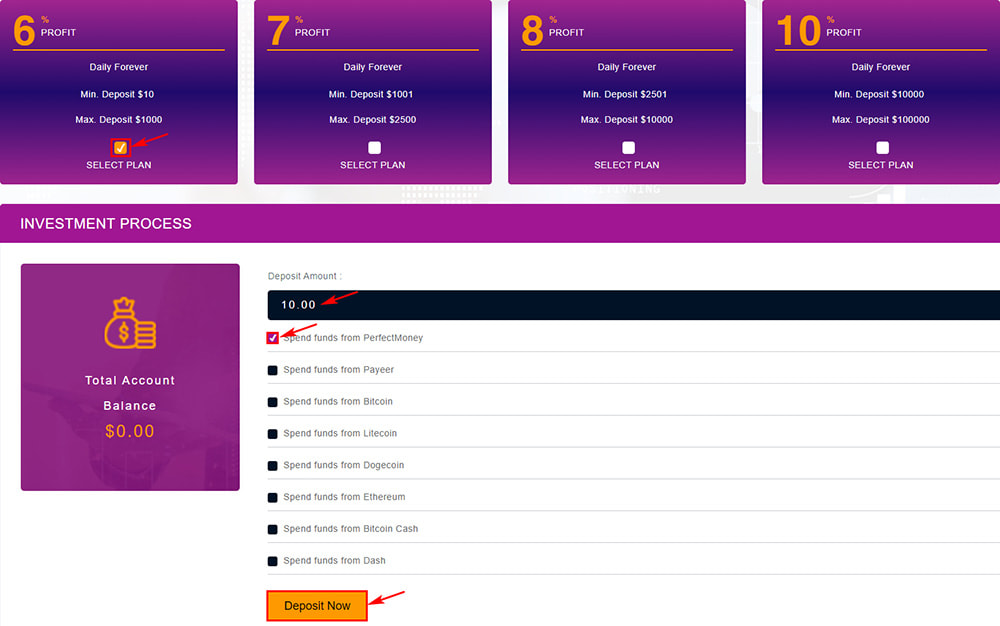Click SELECT PLAN under the 8% plan
This screenshot has width=1000, height=626.
tap(626, 165)
